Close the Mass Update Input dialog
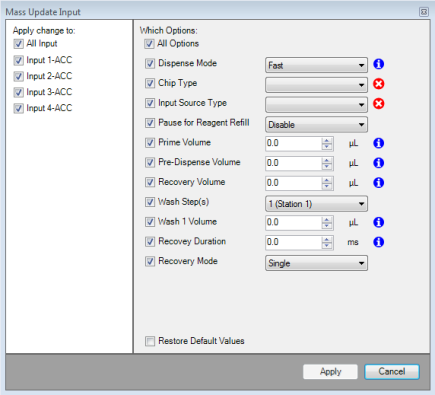 (x=424, y=12)
